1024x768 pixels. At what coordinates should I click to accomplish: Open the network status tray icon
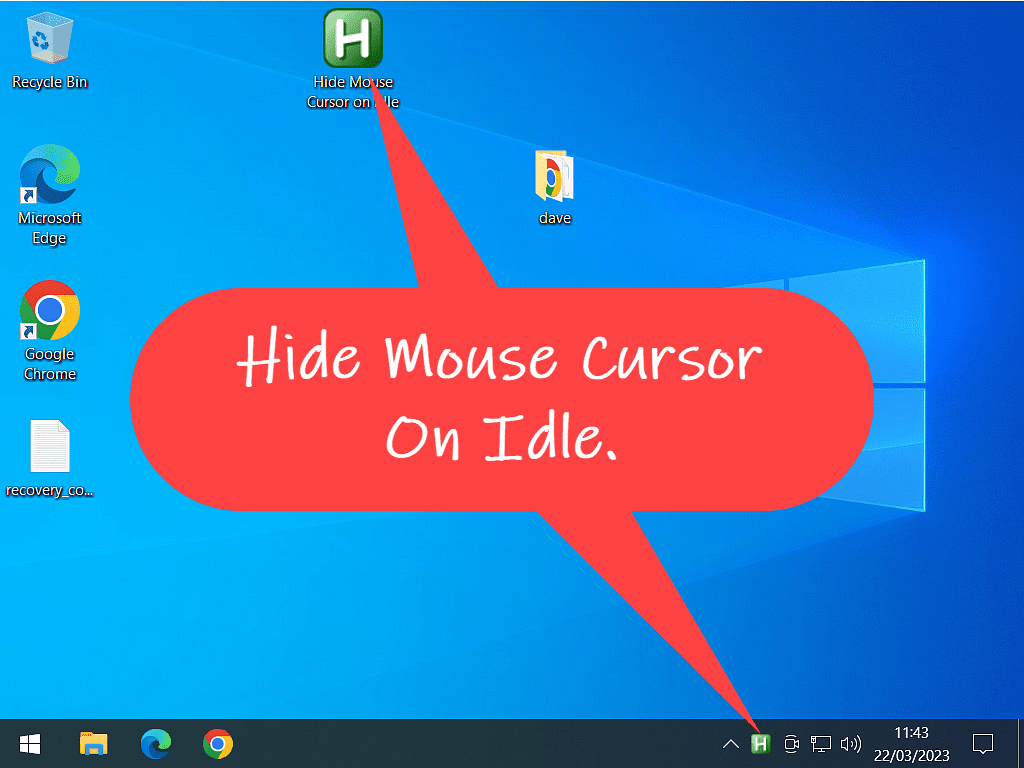click(x=821, y=744)
